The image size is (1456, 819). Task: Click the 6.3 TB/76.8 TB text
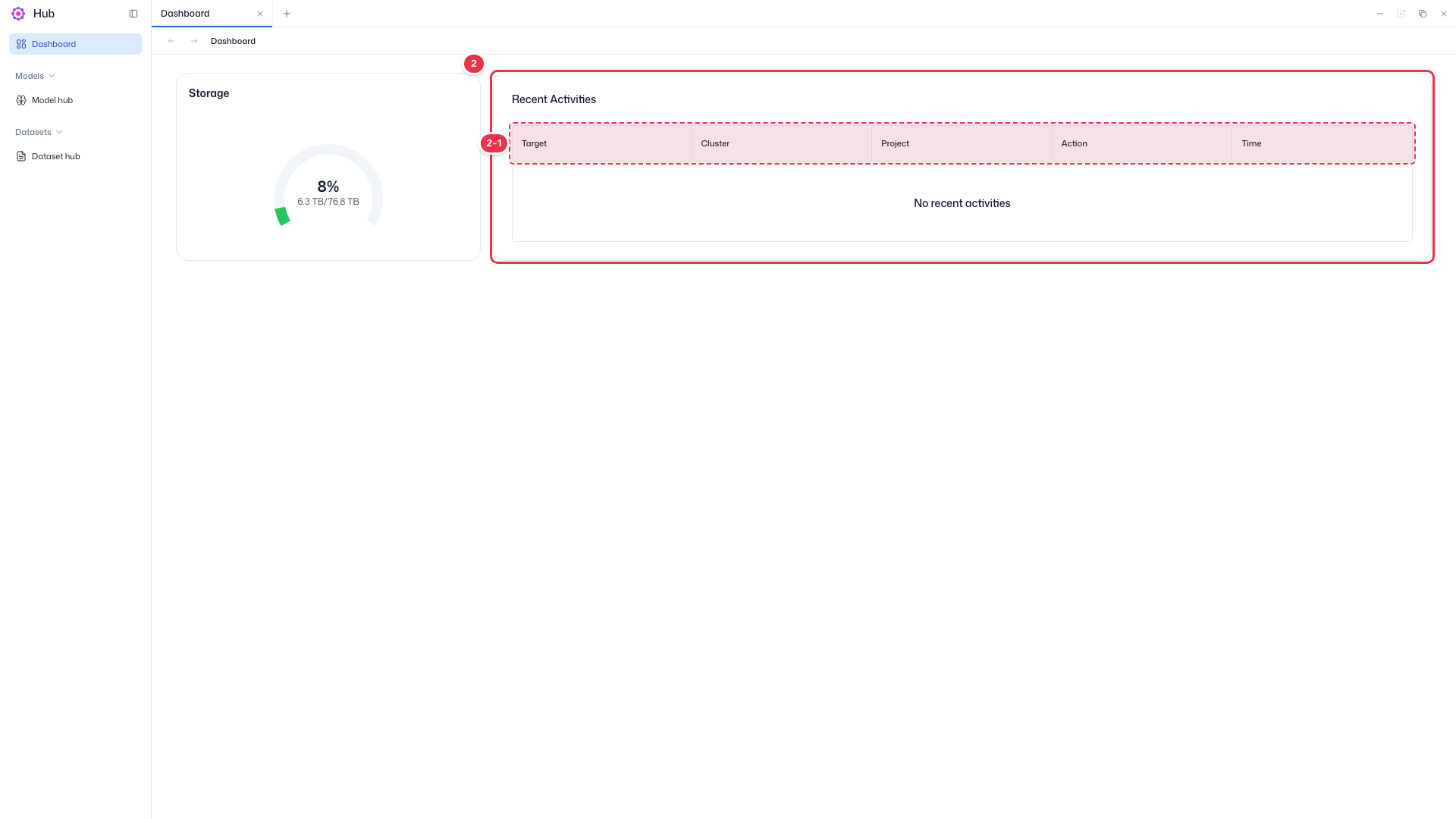point(328,202)
